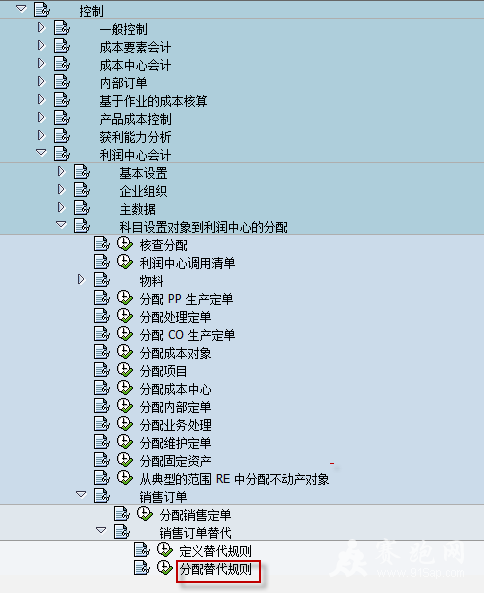484x593 pixels.
Task: Expand the 基于作业的成本核算 node
Action: click(42, 99)
